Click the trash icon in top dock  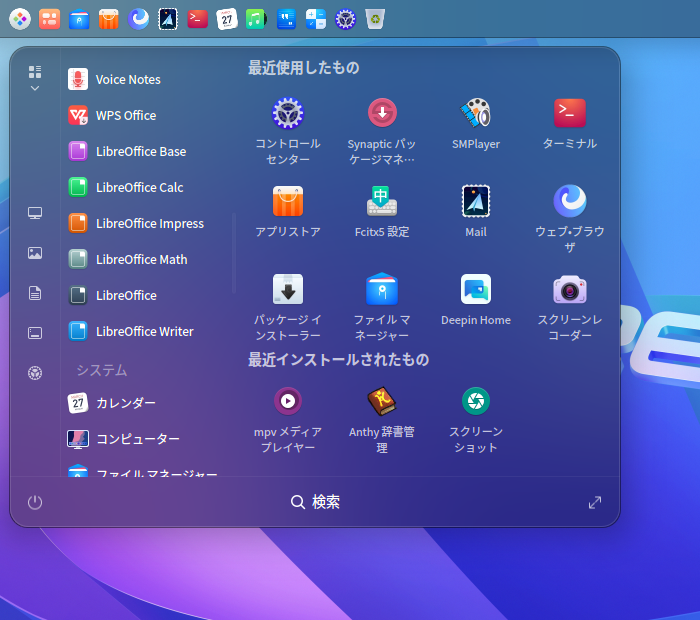pos(374,18)
